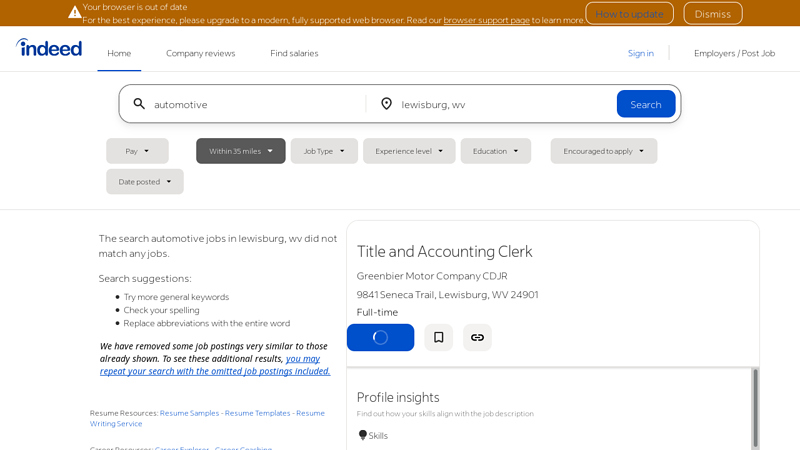
Task: Expand the Pay filter dropdown
Action: 137,151
